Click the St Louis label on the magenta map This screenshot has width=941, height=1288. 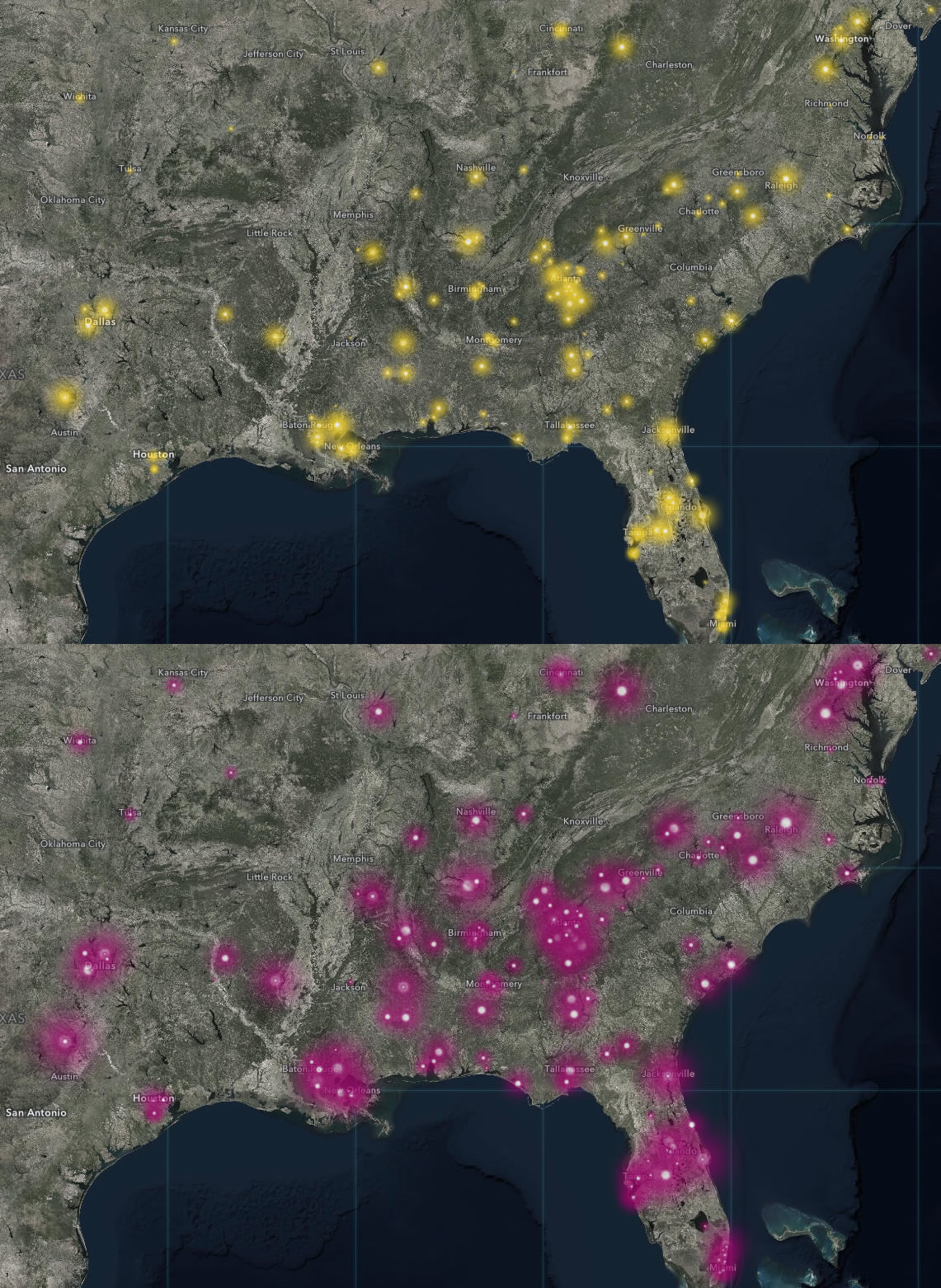pyautogui.click(x=347, y=695)
